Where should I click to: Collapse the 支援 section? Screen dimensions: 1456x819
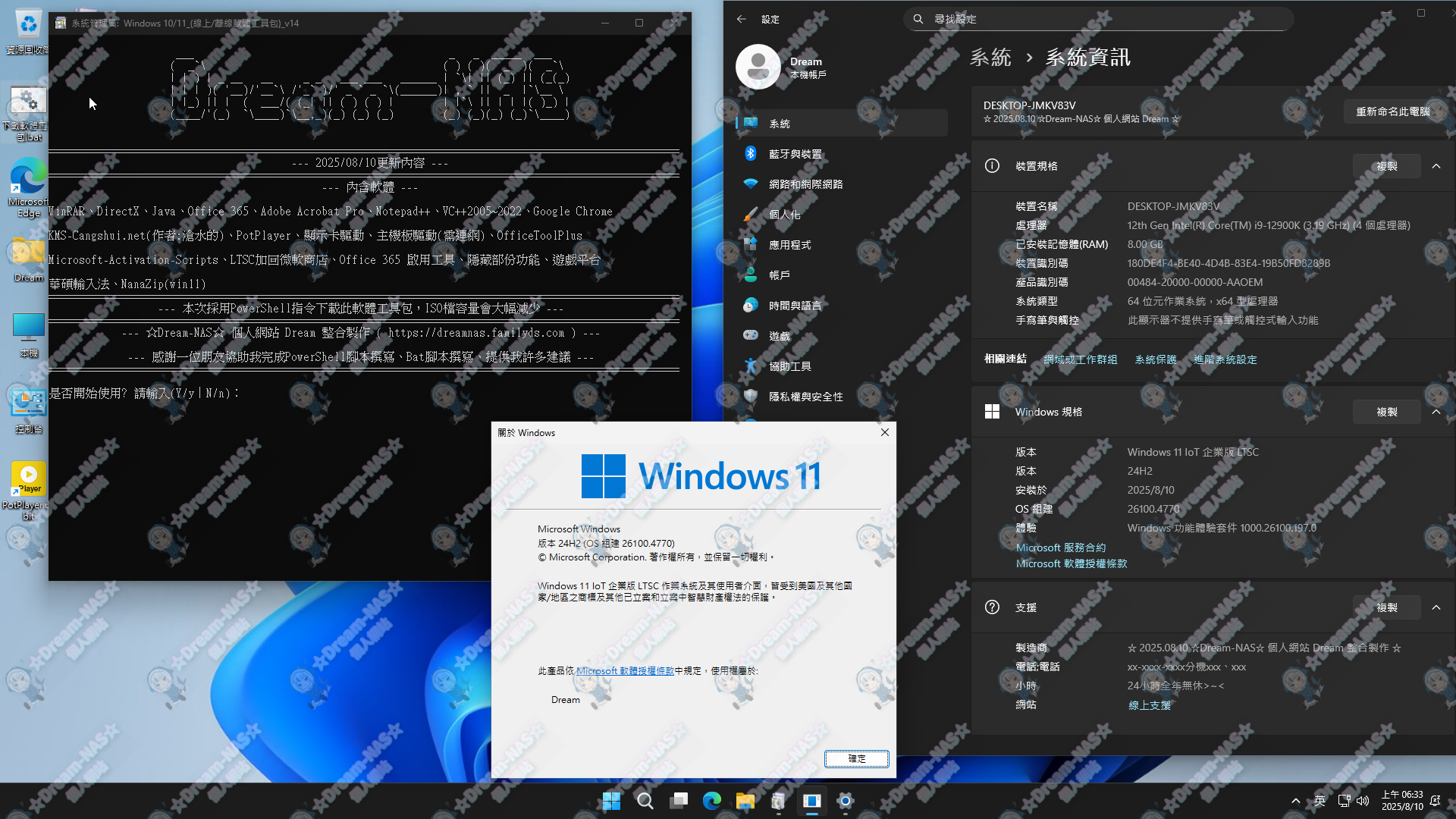tap(1437, 607)
